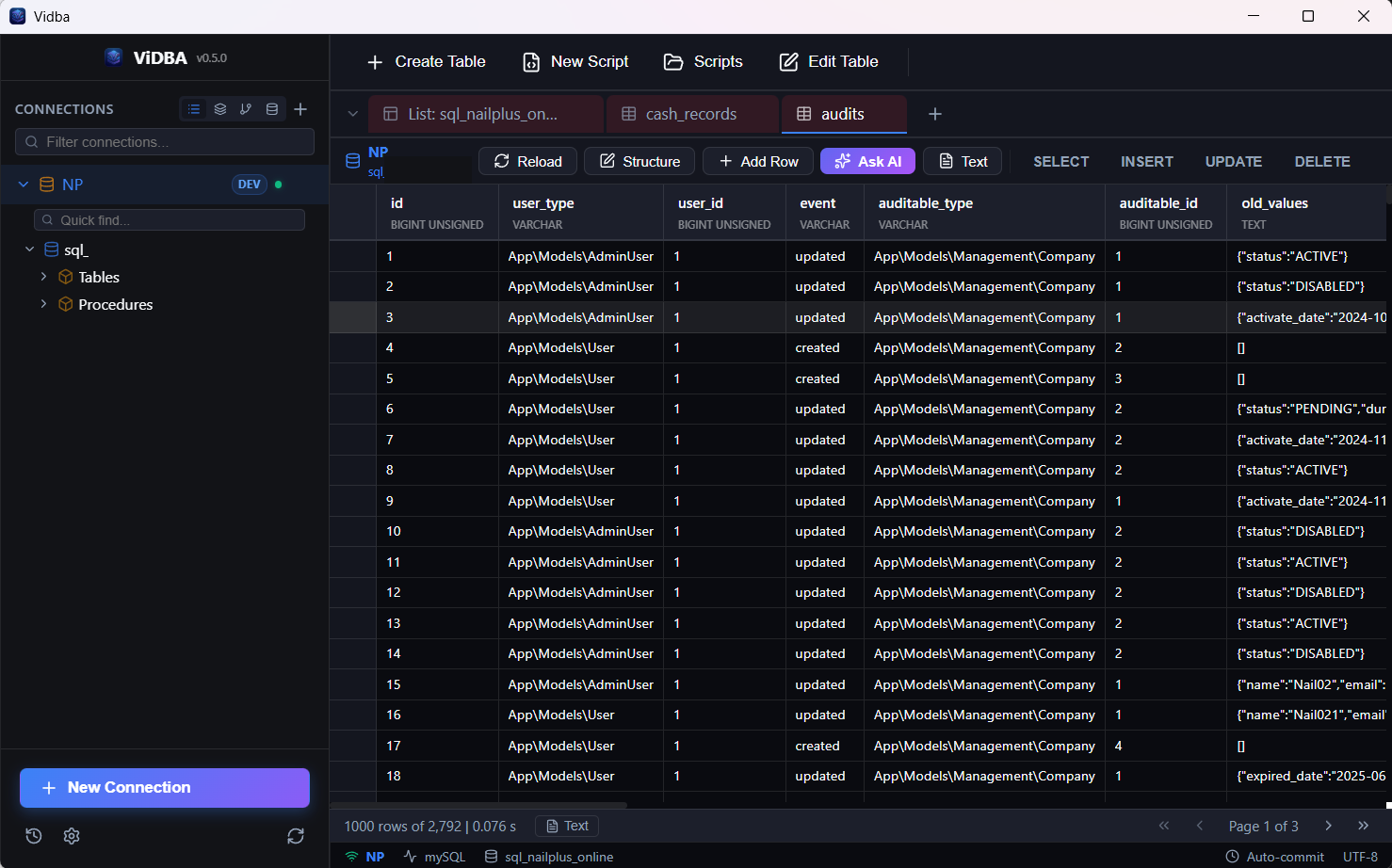Open the Structure view
This screenshot has width=1392, height=868.
click(x=639, y=161)
